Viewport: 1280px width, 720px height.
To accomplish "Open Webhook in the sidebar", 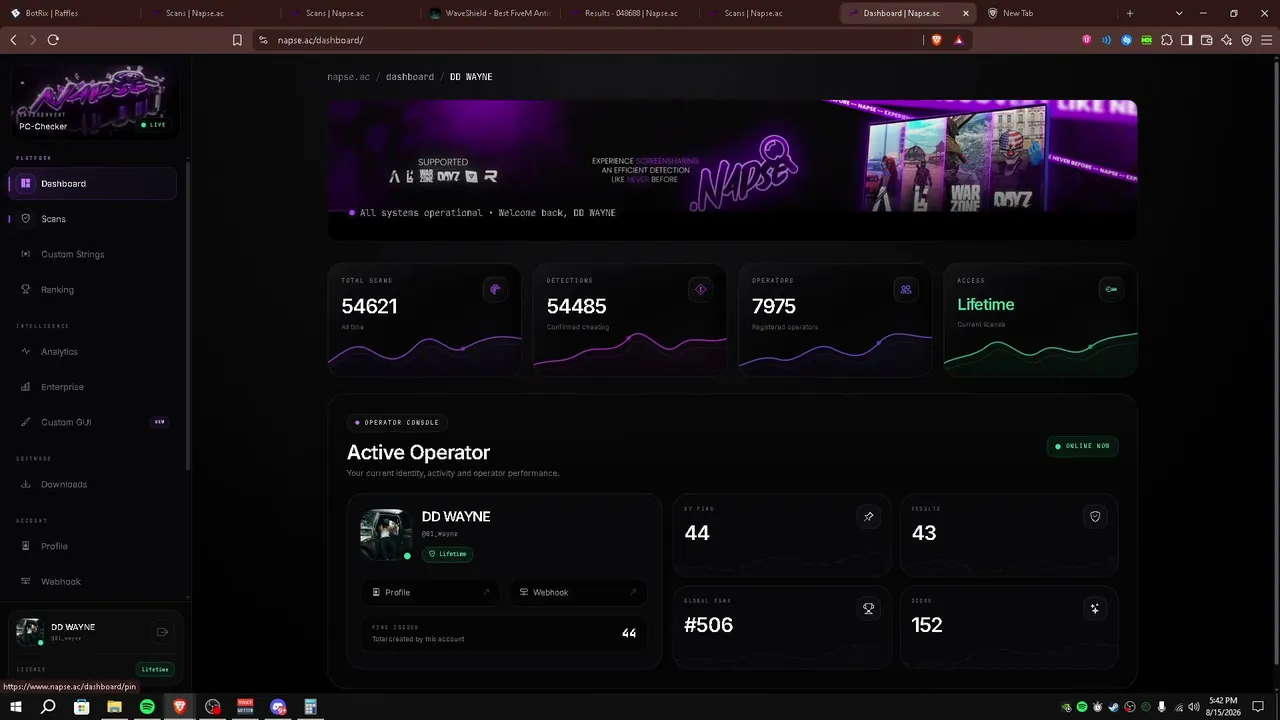I will coord(92,581).
